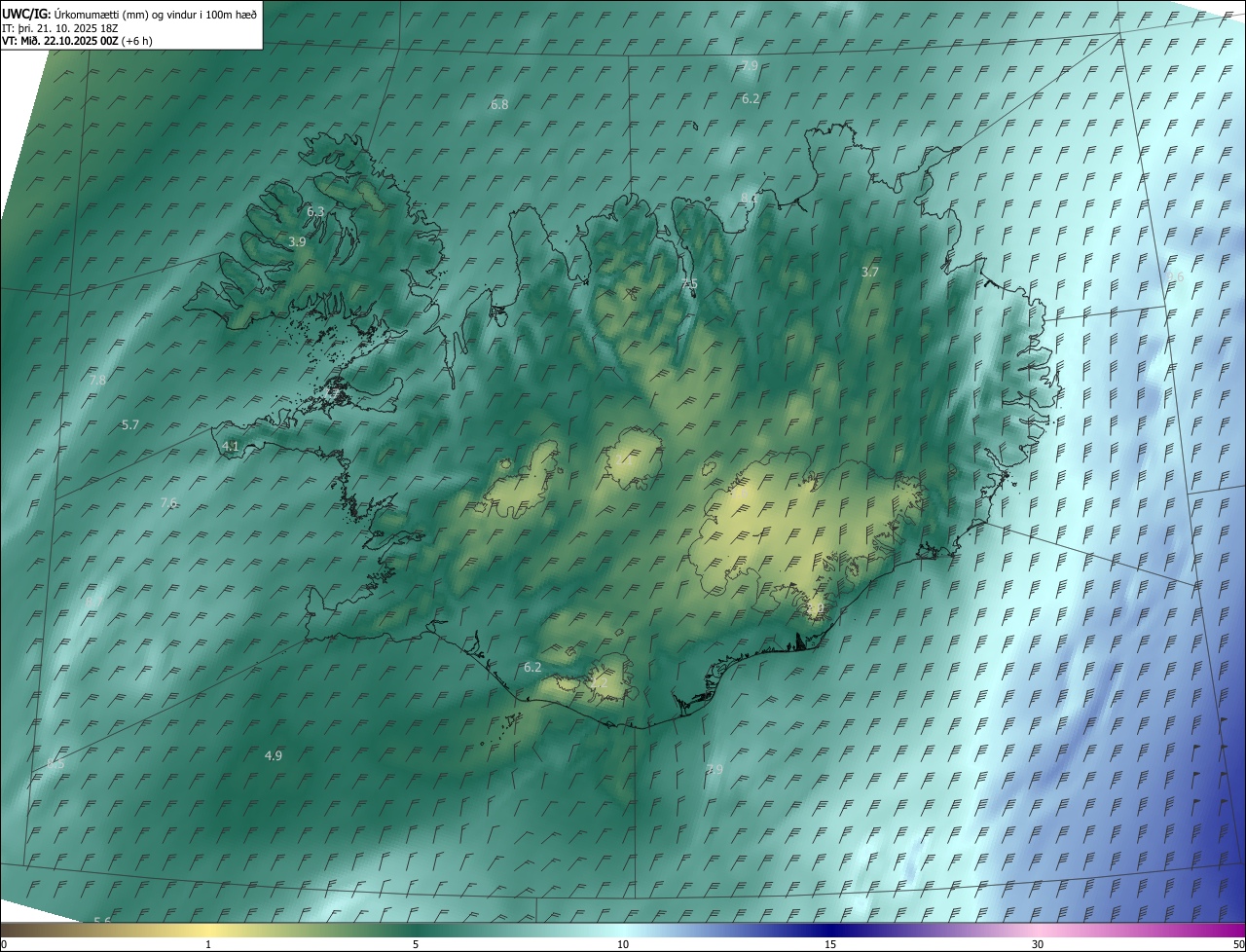This screenshot has width=1246, height=952.
Task: Click the title 'Úrkomumætti (mm) og vindur í 100m hæð'
Action: point(155,14)
